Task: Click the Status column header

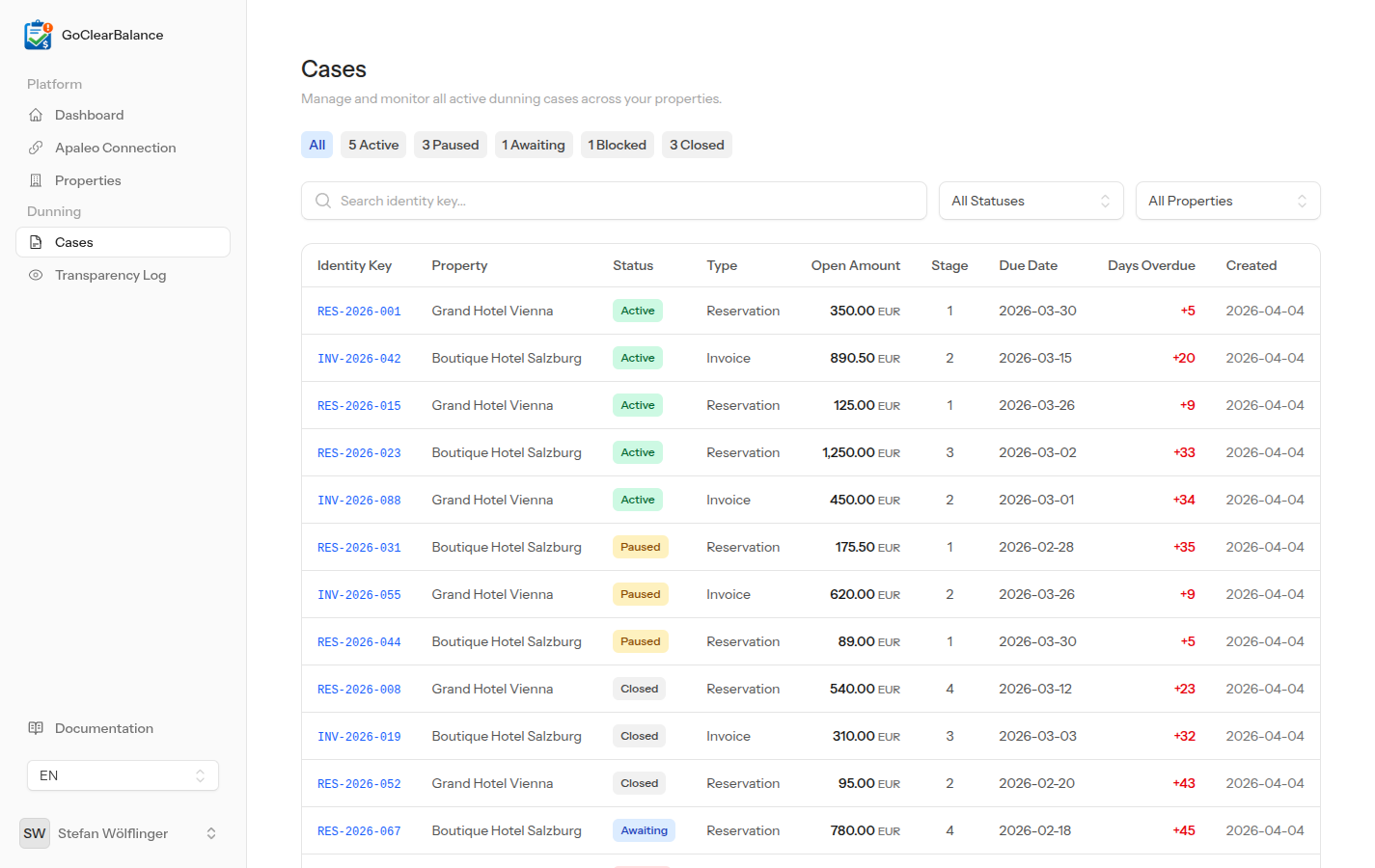Action: pos(633,265)
